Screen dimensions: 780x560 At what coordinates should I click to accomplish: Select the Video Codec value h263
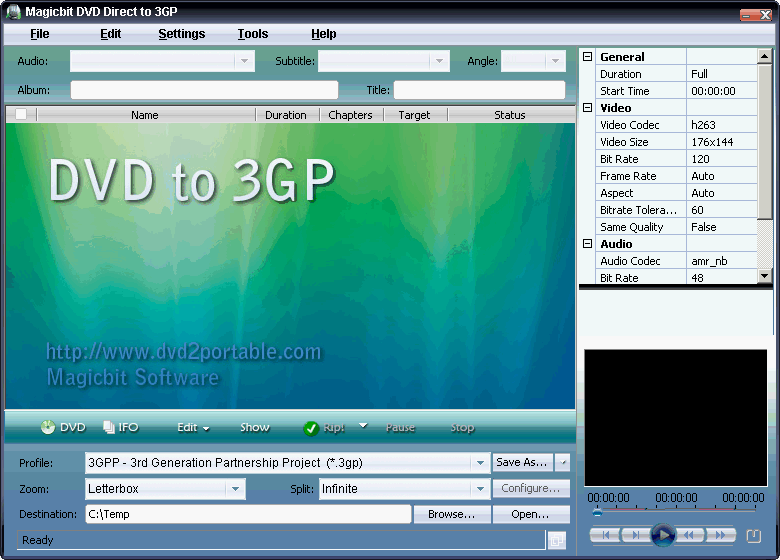[722, 125]
